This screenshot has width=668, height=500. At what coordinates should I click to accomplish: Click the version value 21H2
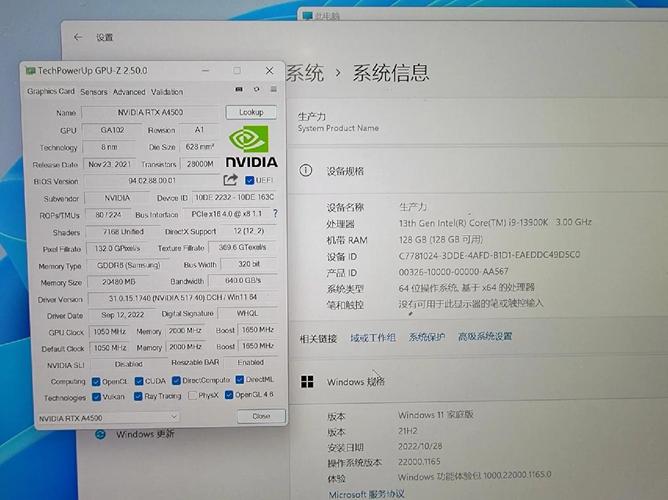(408, 431)
